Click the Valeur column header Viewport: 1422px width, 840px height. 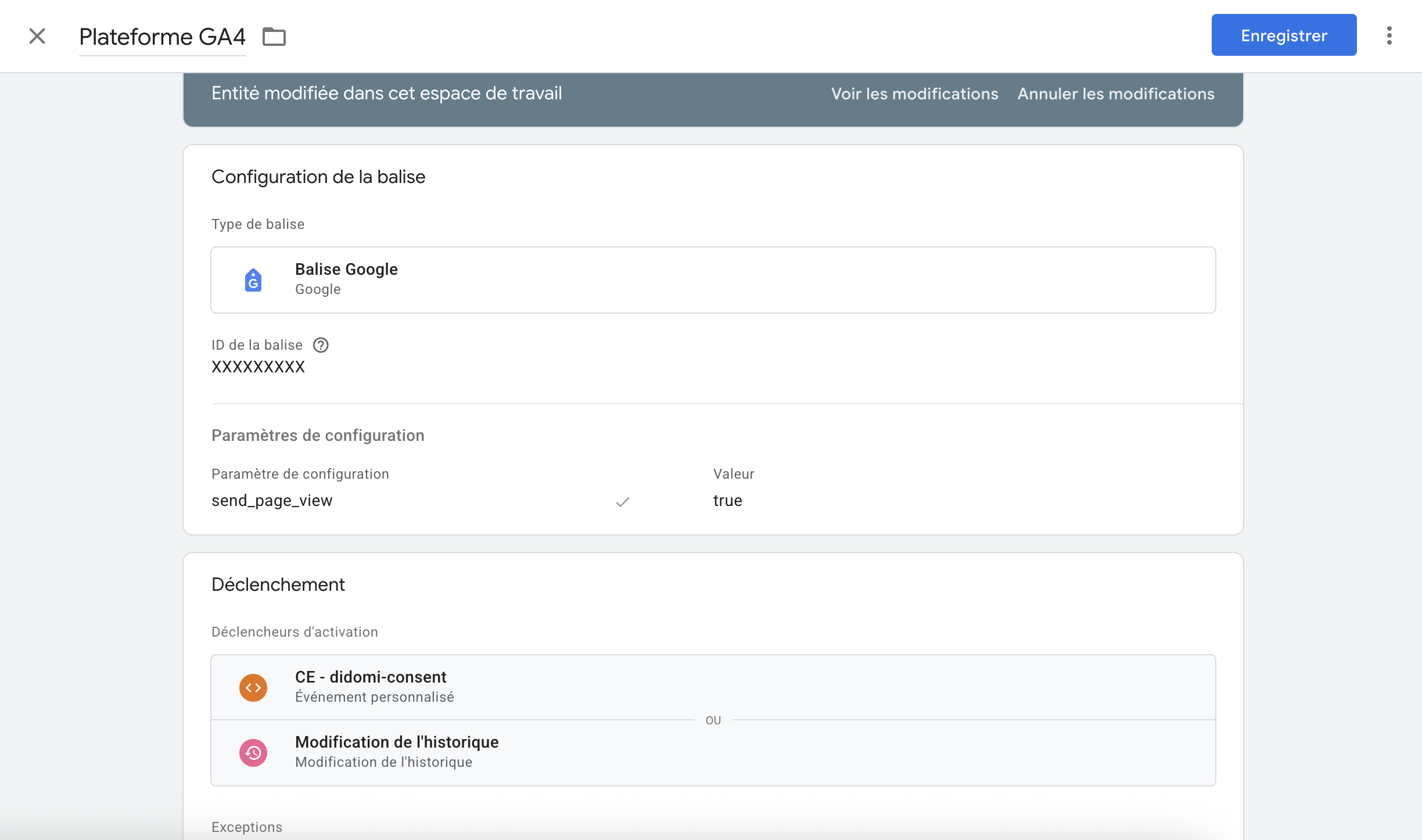pyautogui.click(x=734, y=474)
